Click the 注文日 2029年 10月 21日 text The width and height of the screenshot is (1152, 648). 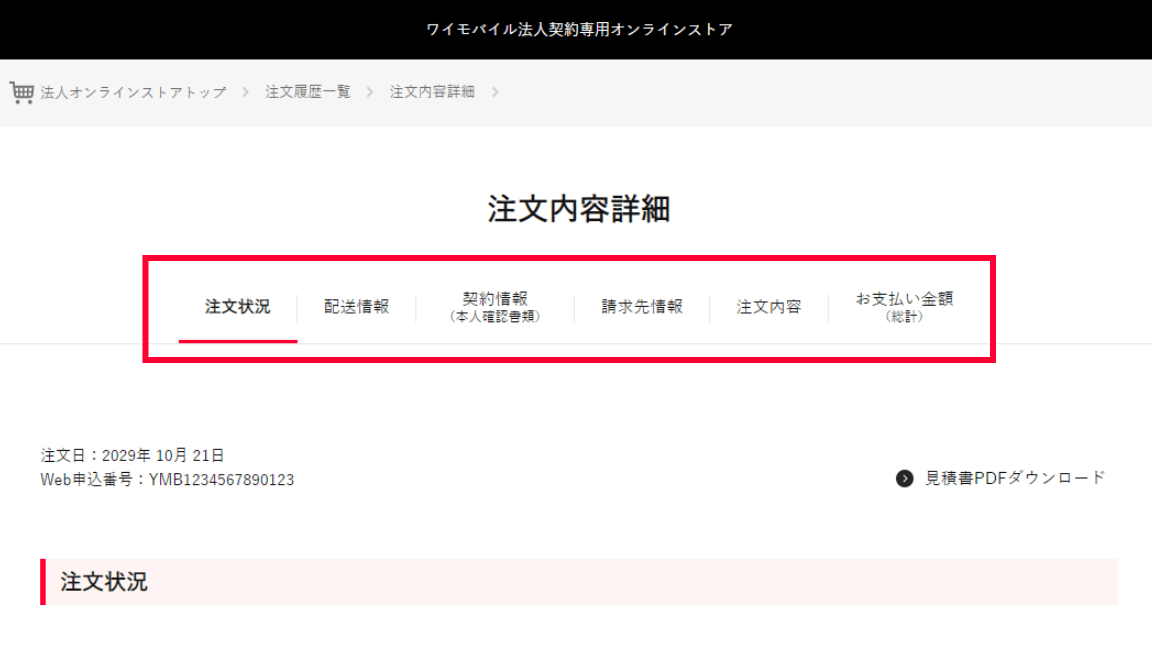coord(132,456)
